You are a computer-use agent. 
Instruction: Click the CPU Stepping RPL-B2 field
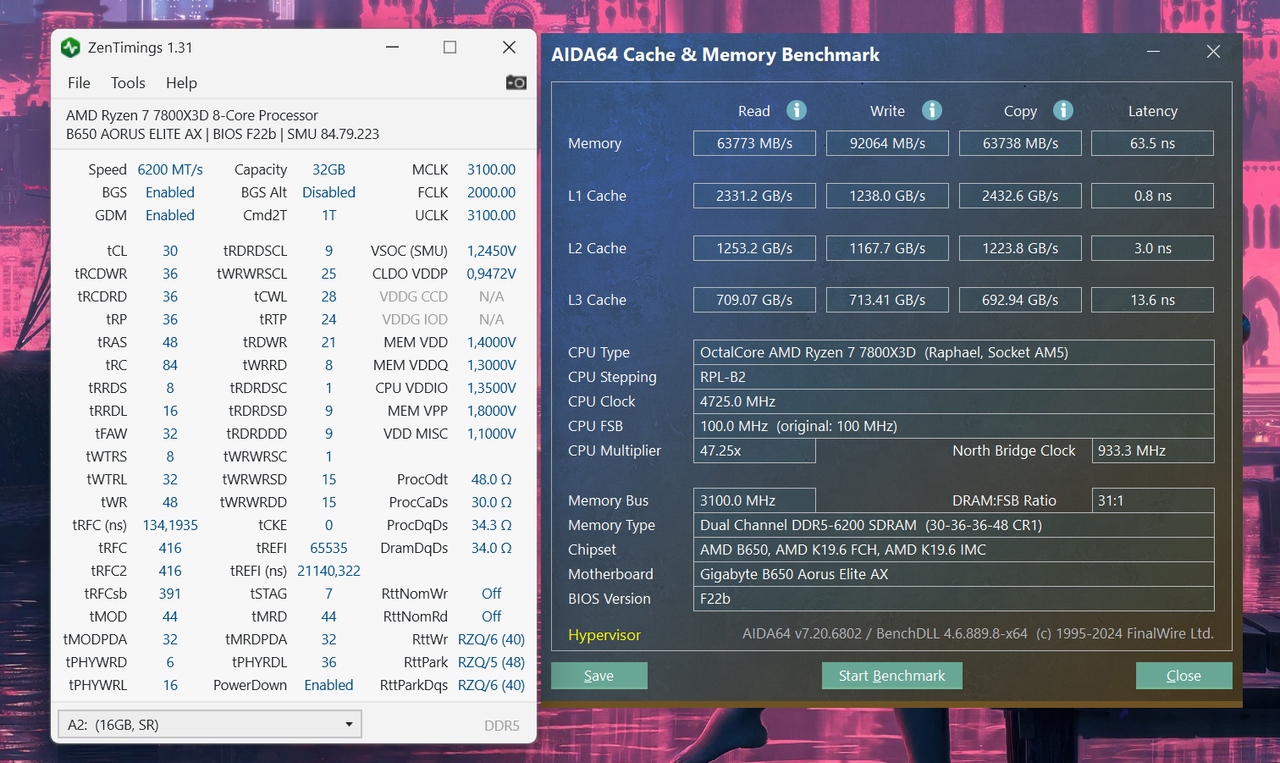(953, 377)
